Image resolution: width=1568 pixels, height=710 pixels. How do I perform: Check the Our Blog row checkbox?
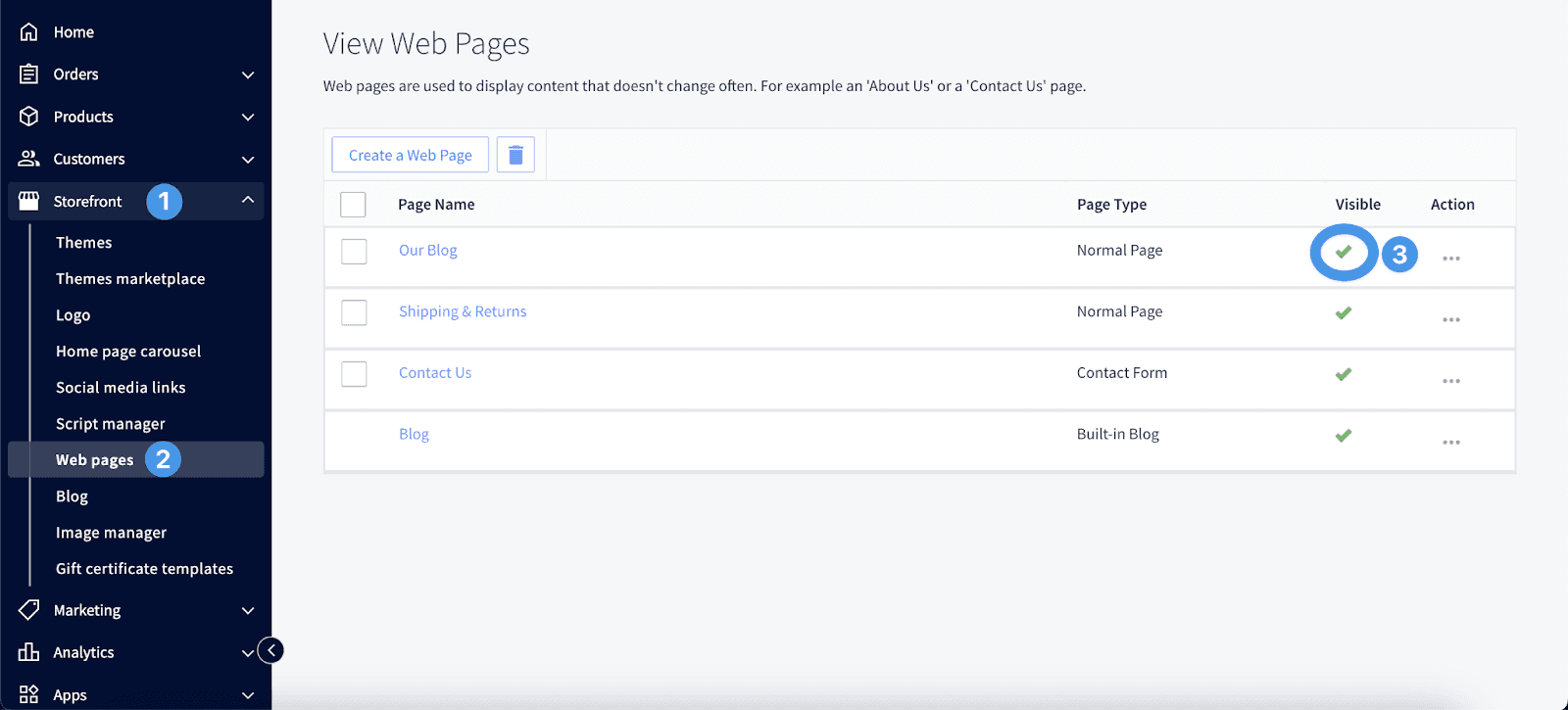(354, 252)
